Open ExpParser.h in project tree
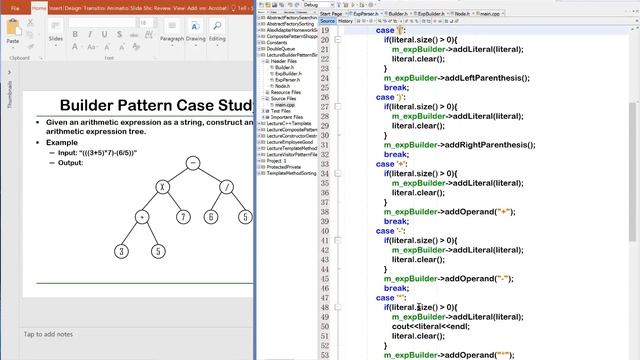The height and width of the screenshot is (360, 640). coord(287,80)
